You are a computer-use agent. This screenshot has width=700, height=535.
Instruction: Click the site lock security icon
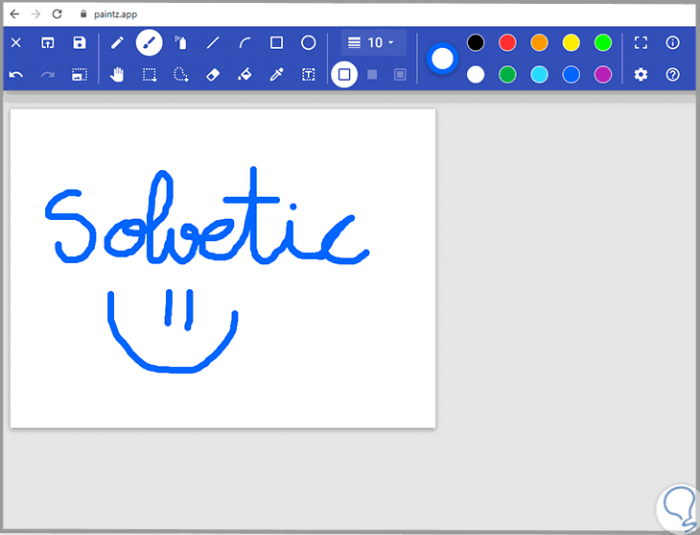tap(83, 14)
